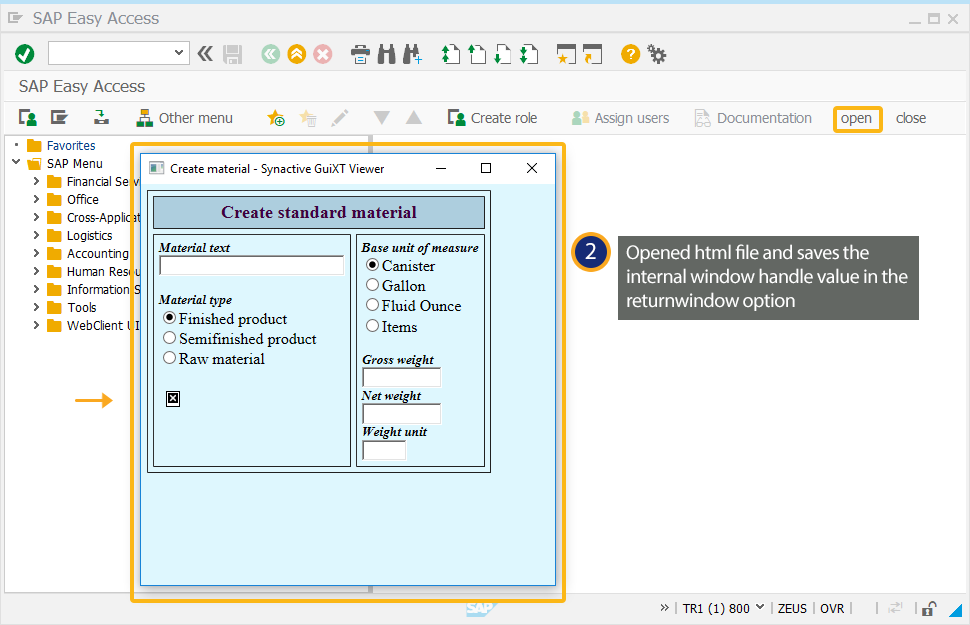The width and height of the screenshot is (970, 625).
Task: Click the lock icon in the status bar
Action: point(929,608)
